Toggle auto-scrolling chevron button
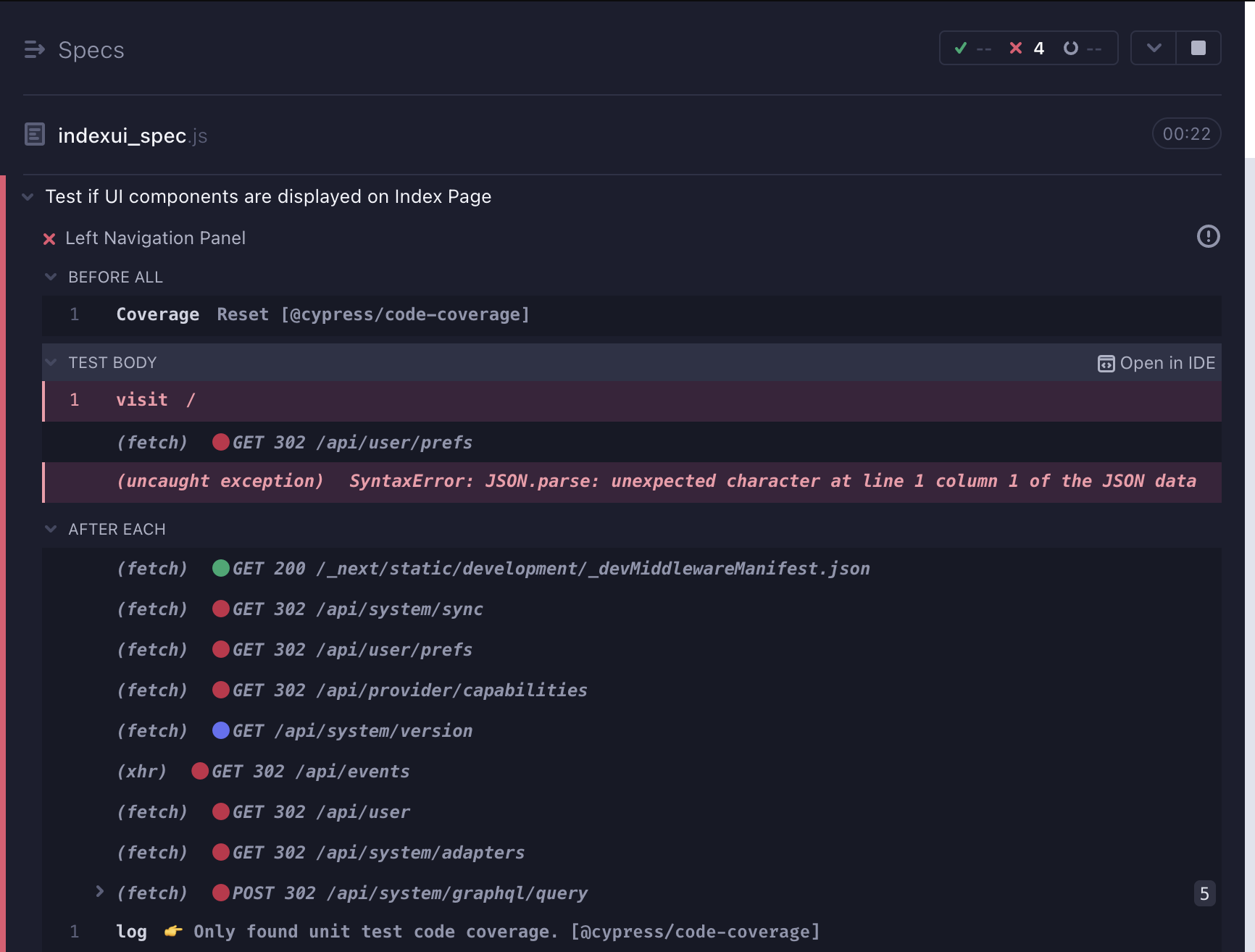1255x952 pixels. point(1154,48)
